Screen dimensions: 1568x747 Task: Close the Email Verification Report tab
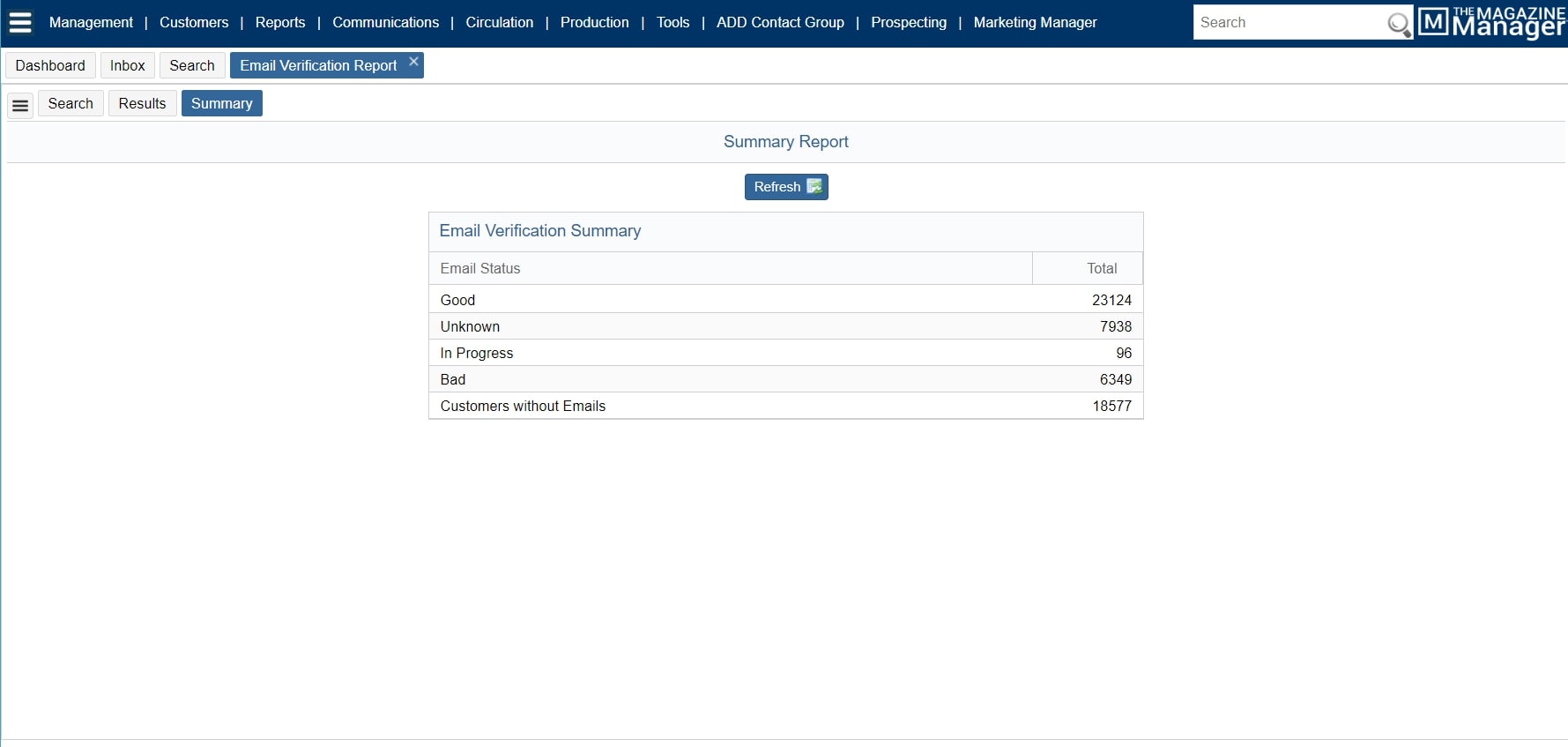pyautogui.click(x=413, y=62)
